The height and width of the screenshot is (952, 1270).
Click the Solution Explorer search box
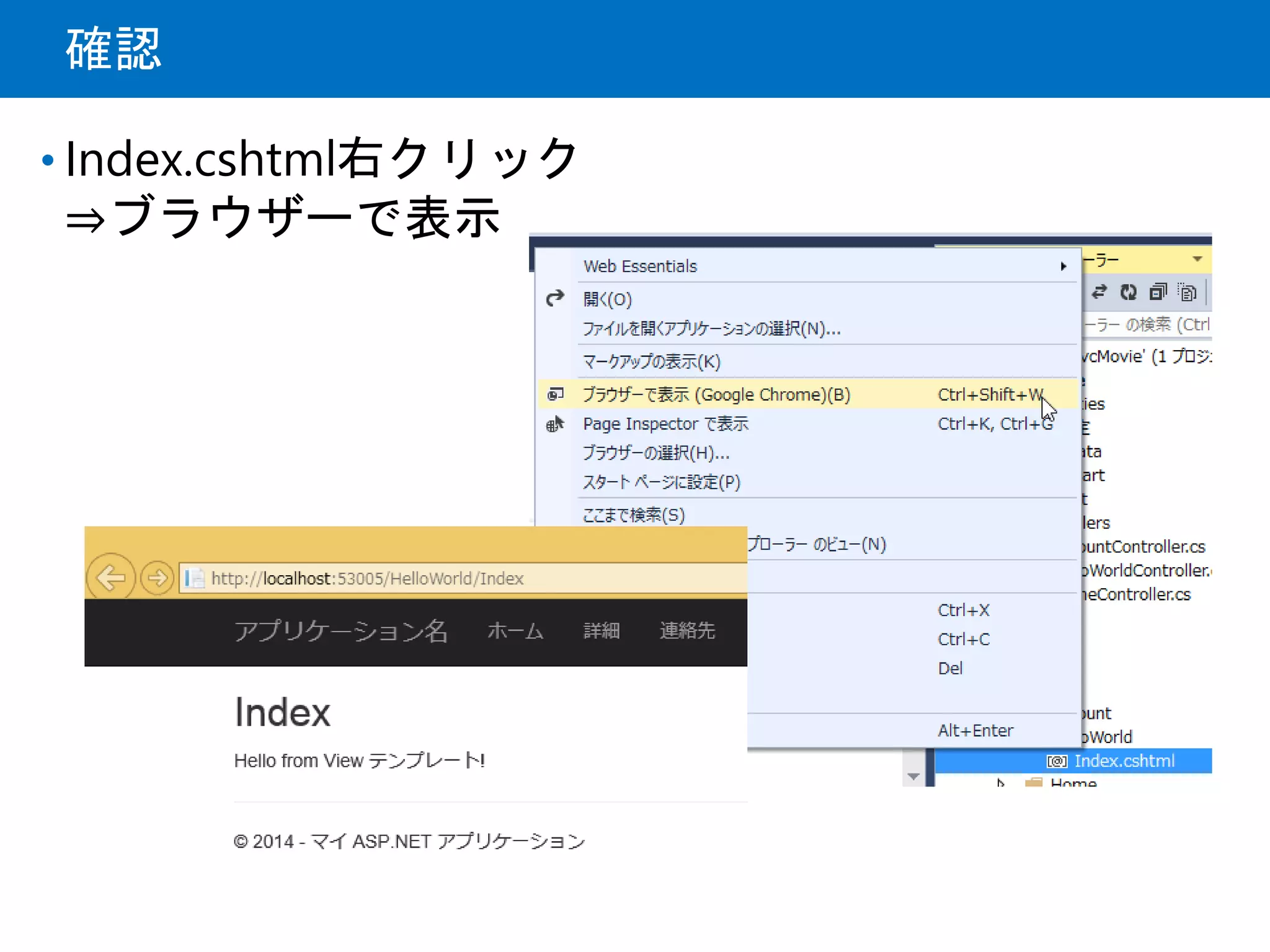pos(1147,324)
